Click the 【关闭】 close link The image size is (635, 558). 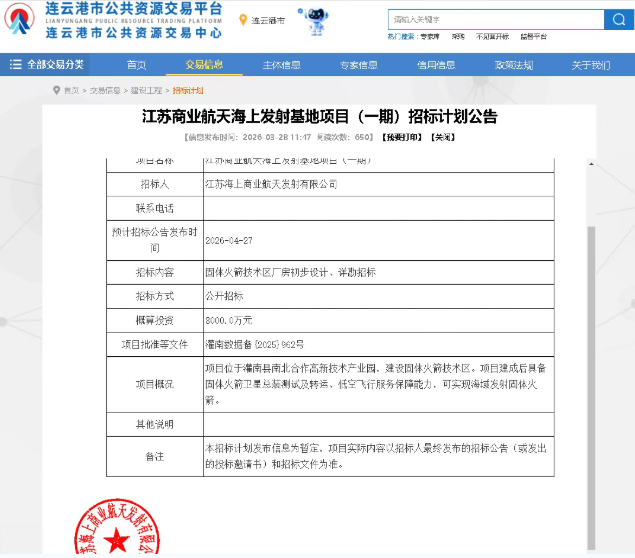pos(443,137)
